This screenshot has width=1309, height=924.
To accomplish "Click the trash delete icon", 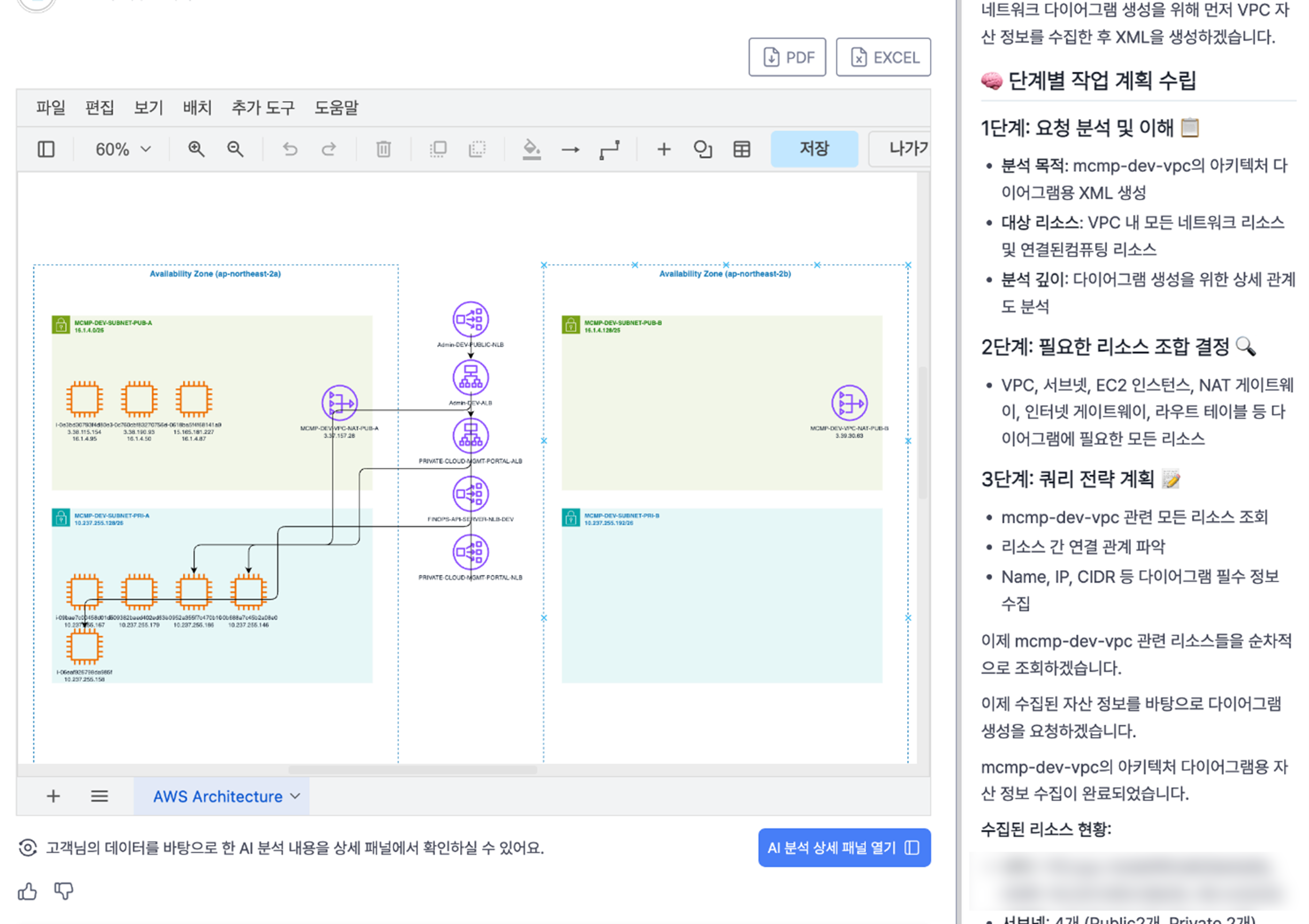I will coord(384,149).
